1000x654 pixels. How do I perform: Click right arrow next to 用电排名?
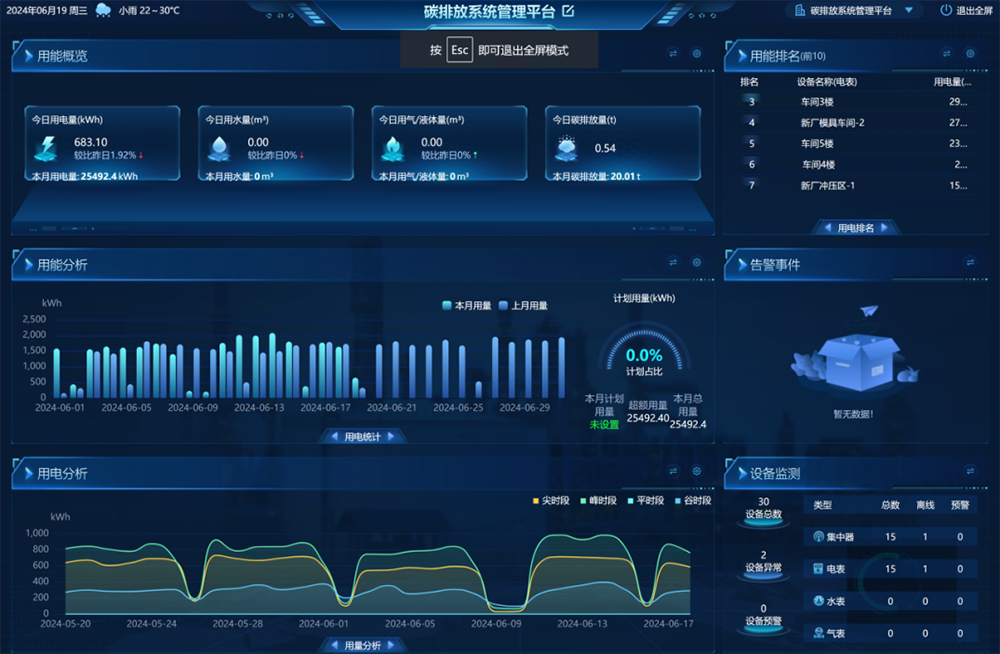(x=883, y=228)
